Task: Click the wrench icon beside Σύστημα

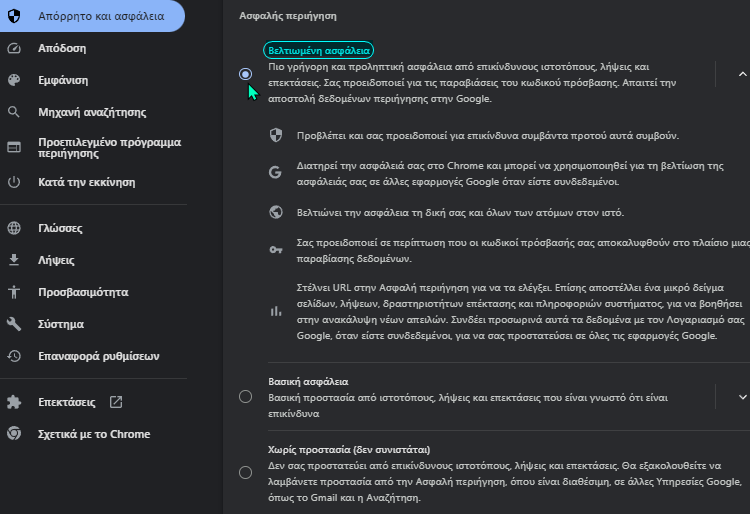Action: (14, 324)
